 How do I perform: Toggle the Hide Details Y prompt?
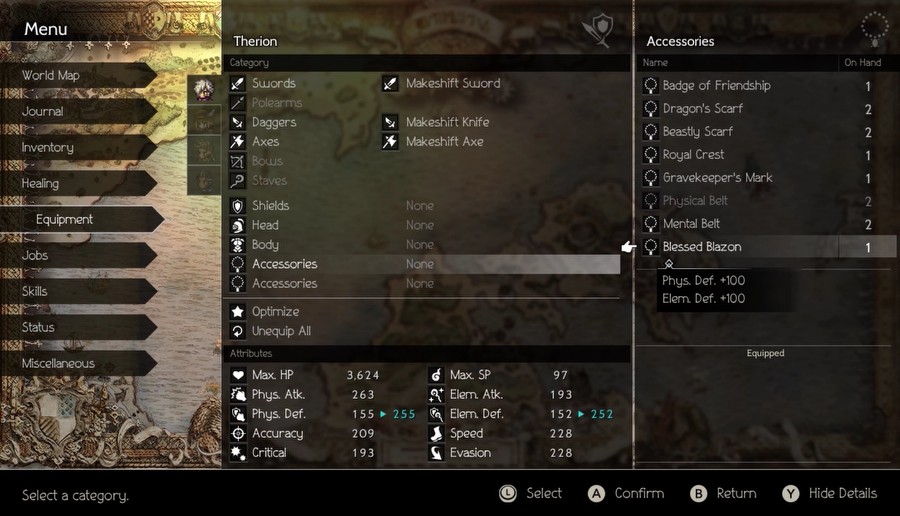829,494
